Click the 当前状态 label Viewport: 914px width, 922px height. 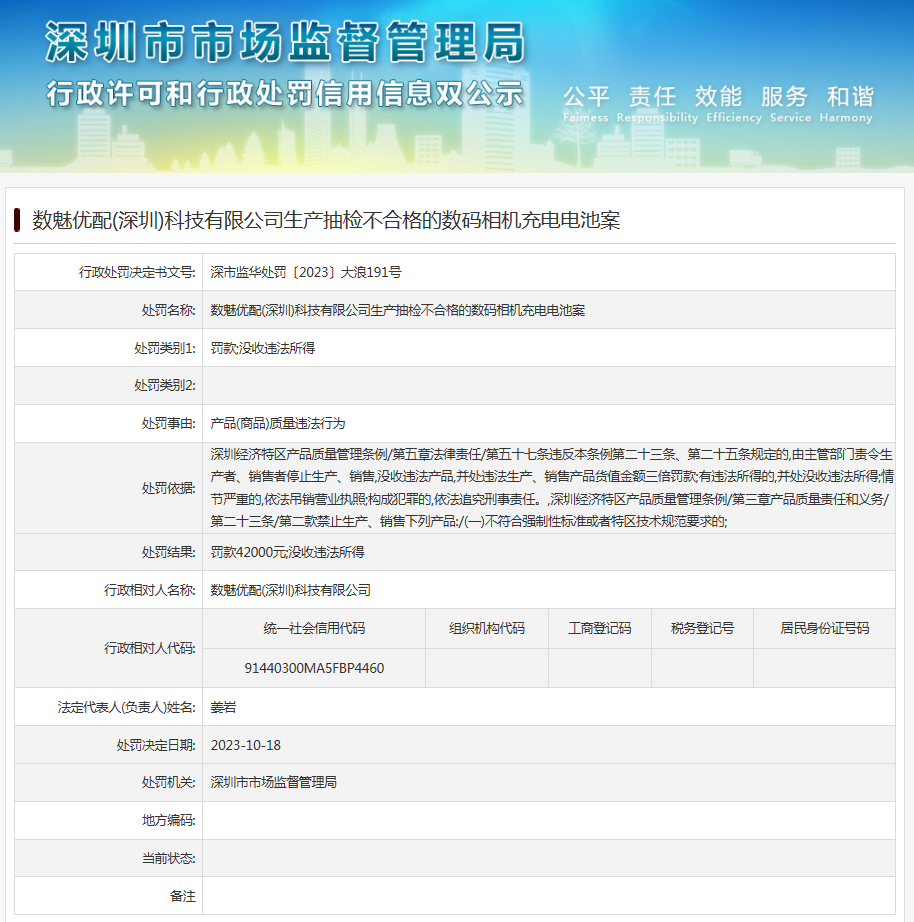pyautogui.click(x=168, y=858)
